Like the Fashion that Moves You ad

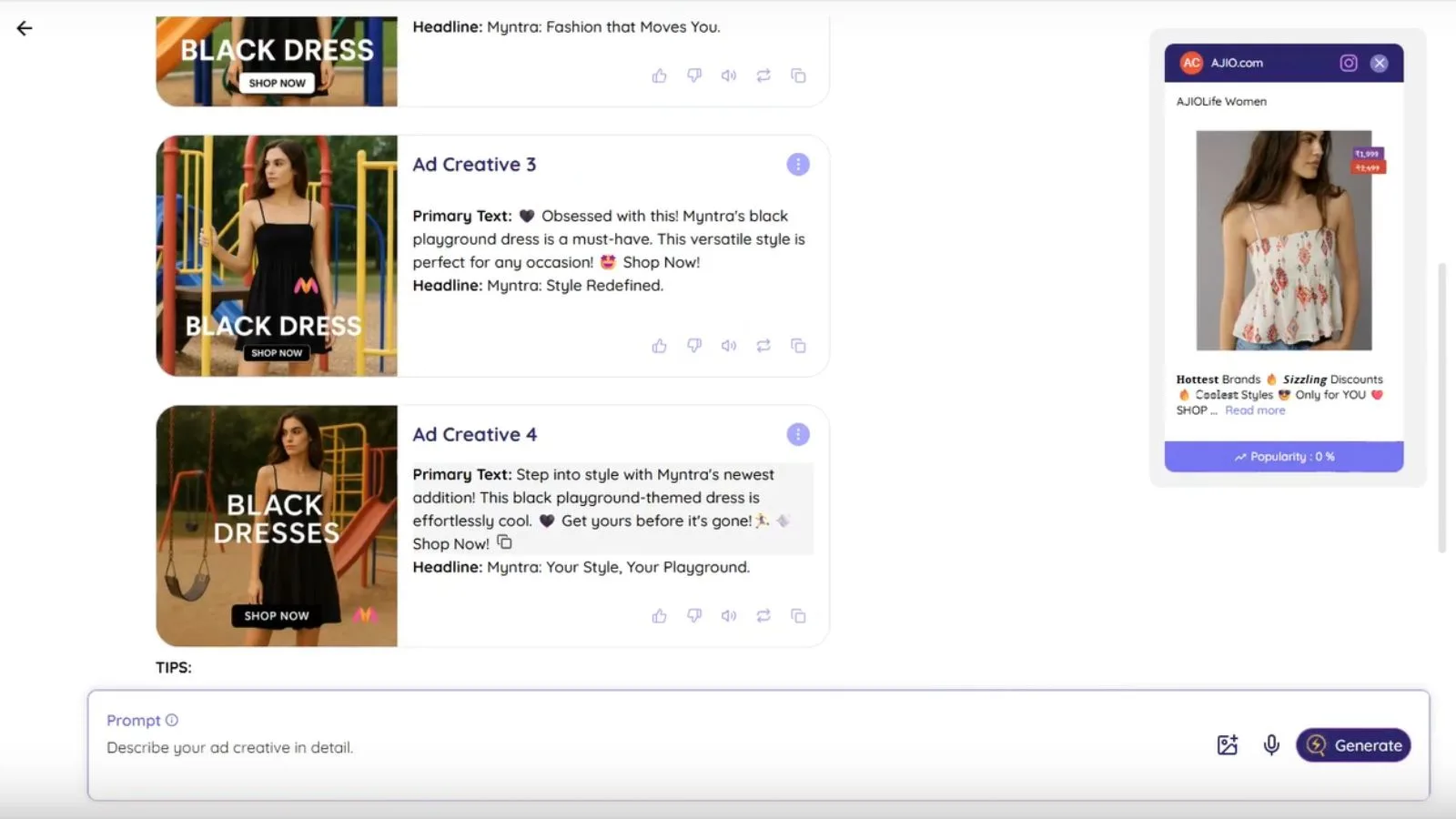660,76
